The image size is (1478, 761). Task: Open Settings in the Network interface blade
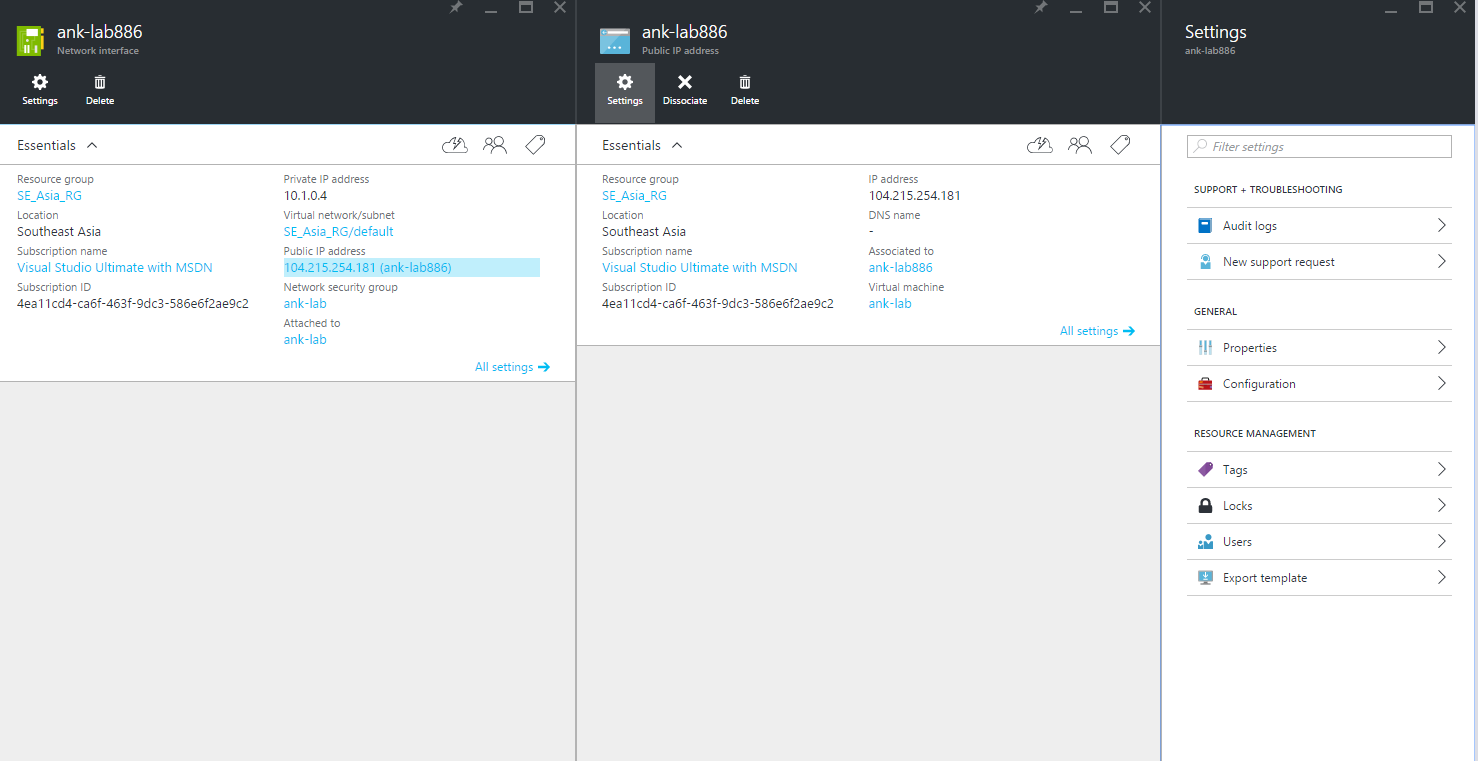click(x=40, y=89)
